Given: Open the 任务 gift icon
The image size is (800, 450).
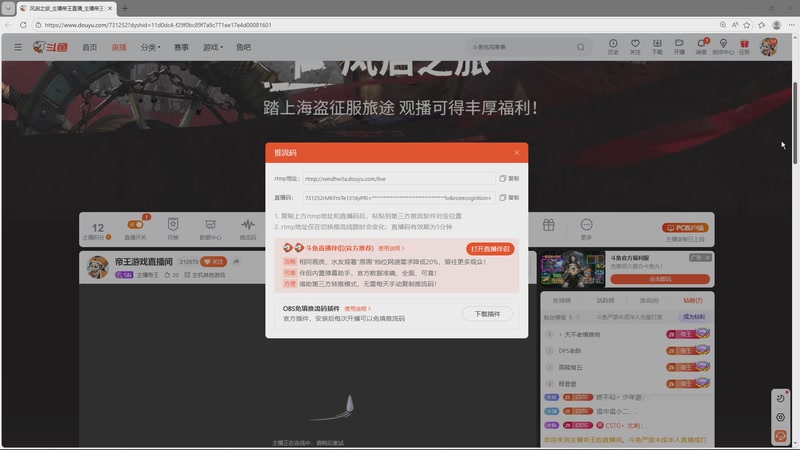Looking at the screenshot, I should (x=744, y=46).
